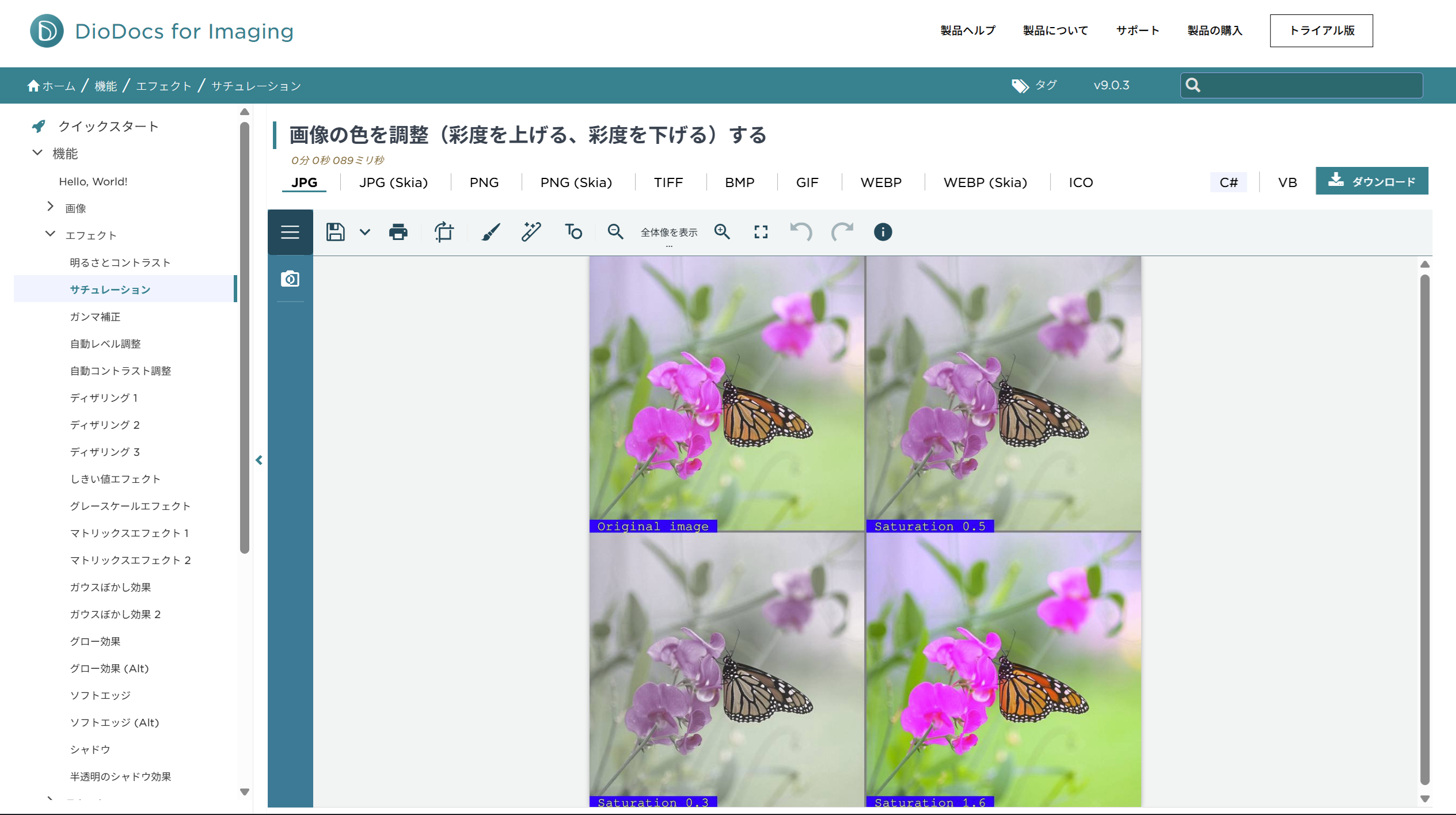Click the home icon in the breadcrumb
Image resolution: width=1456 pixels, height=815 pixels.
click(33, 86)
